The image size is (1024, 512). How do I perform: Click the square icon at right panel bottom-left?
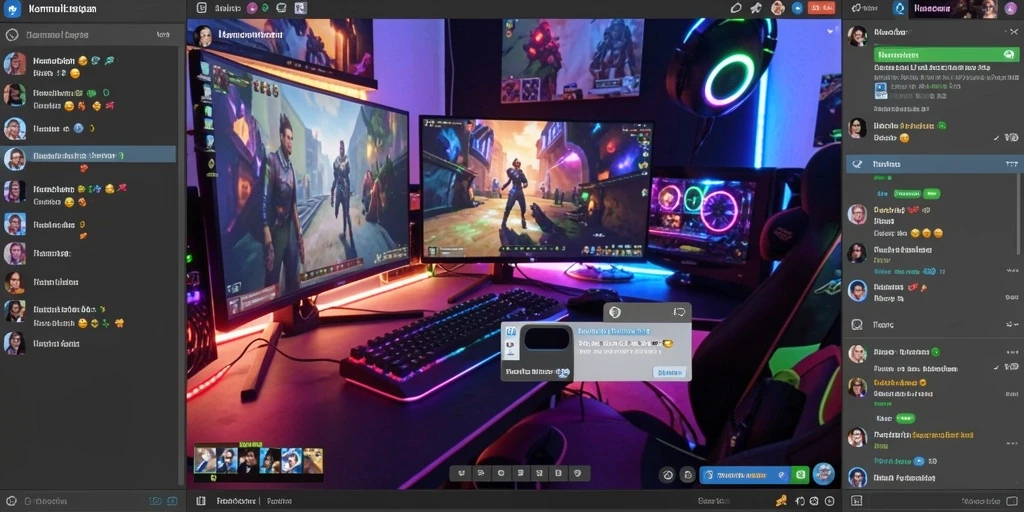[x=857, y=501]
